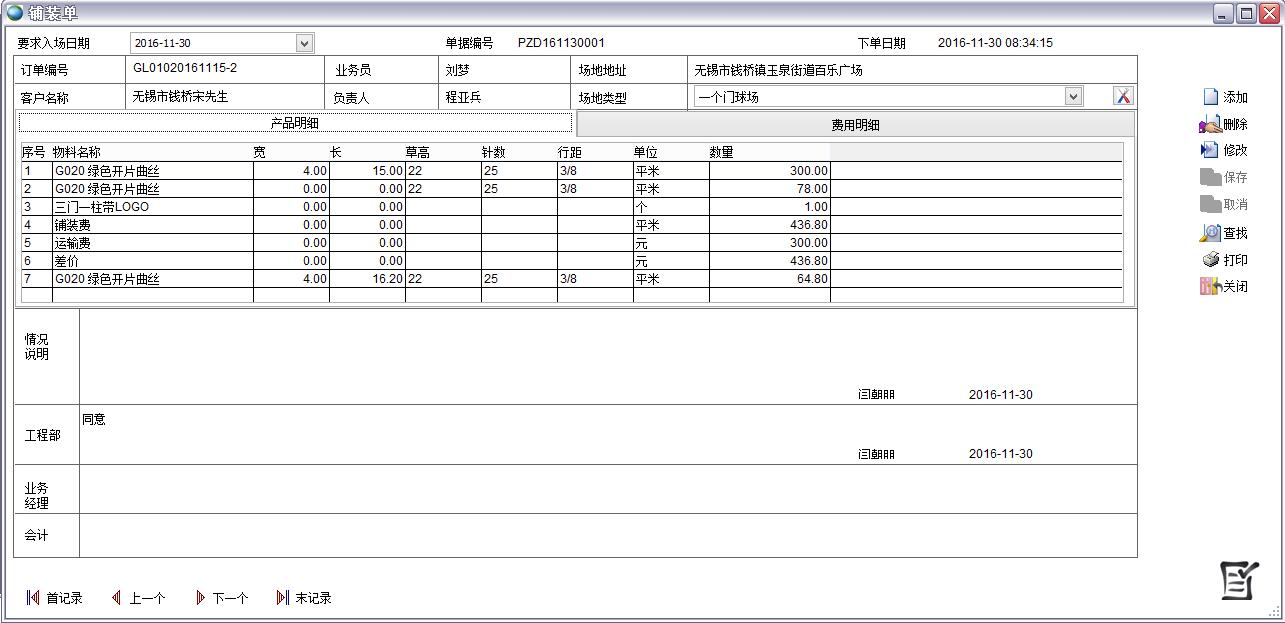Go to 首记录 (first record)
The width and height of the screenshot is (1285, 623).
click(33, 598)
